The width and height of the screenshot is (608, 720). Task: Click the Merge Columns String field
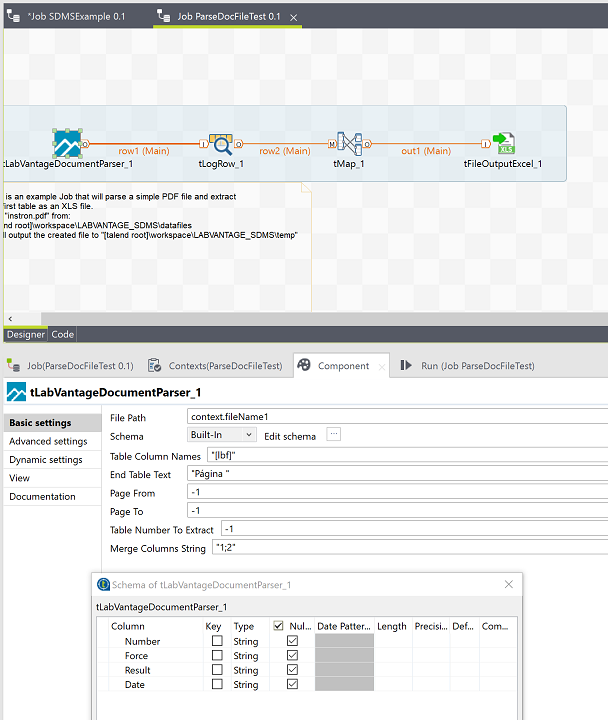(x=410, y=547)
